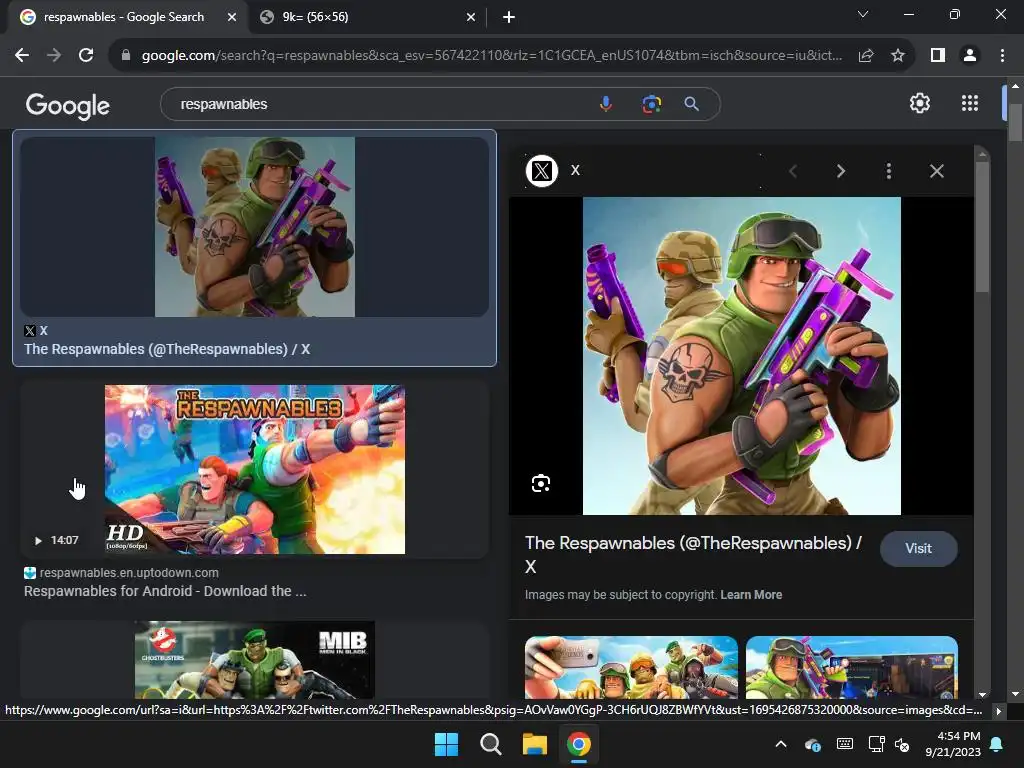Open the taskbar clock and date
The height and width of the screenshot is (768, 1024).
[953, 744]
